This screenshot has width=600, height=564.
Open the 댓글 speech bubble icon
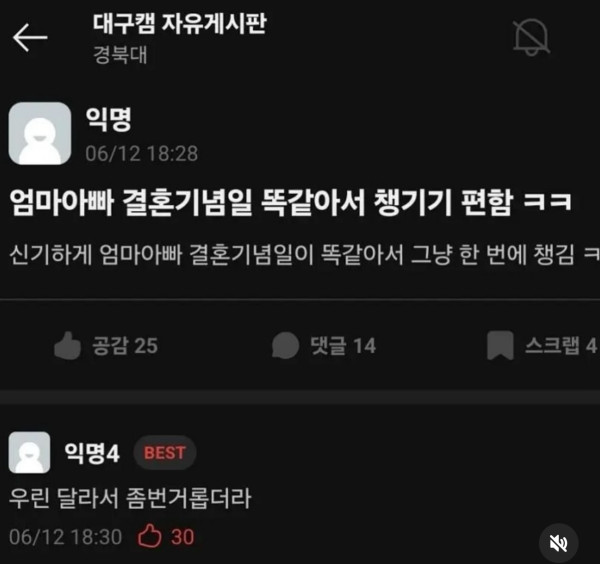point(285,346)
